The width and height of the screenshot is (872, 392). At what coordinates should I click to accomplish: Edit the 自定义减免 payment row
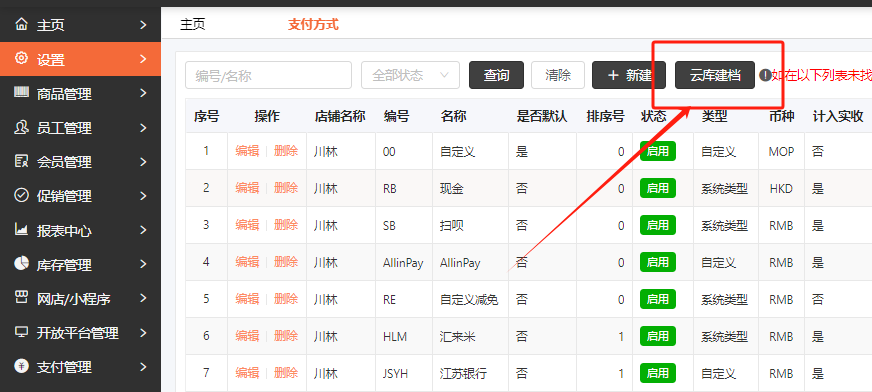tap(247, 299)
